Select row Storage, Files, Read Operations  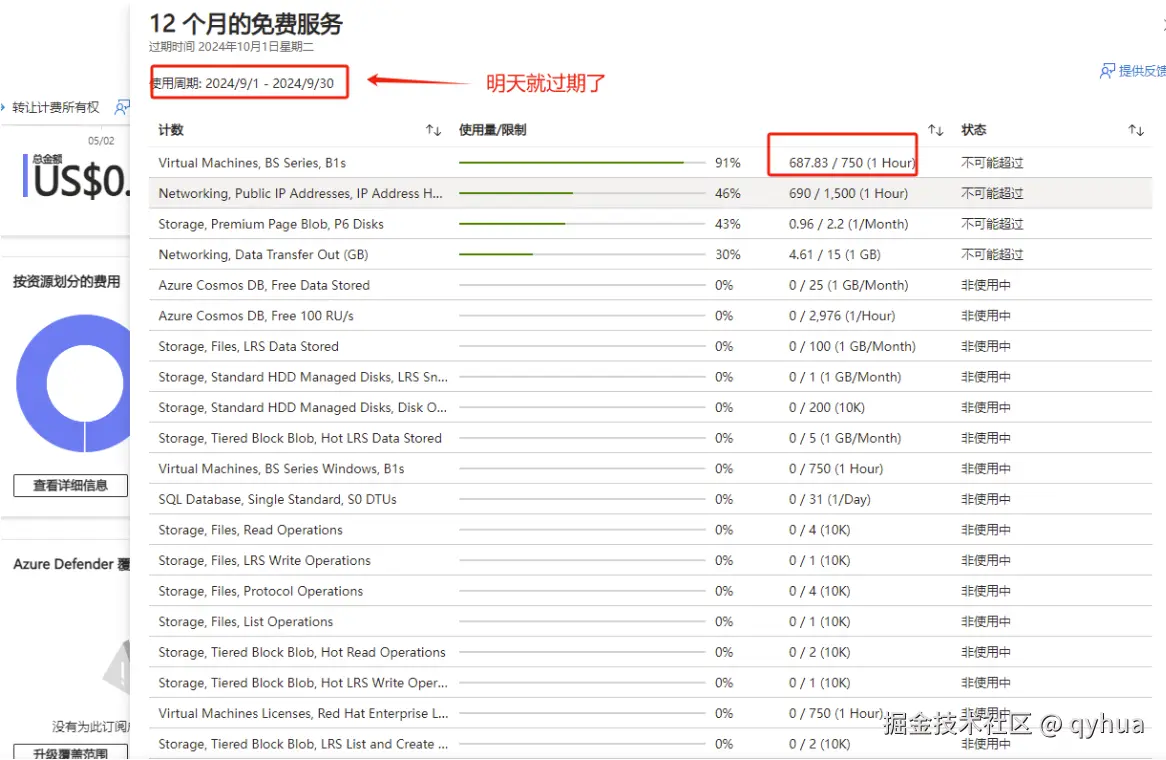tap(650, 529)
